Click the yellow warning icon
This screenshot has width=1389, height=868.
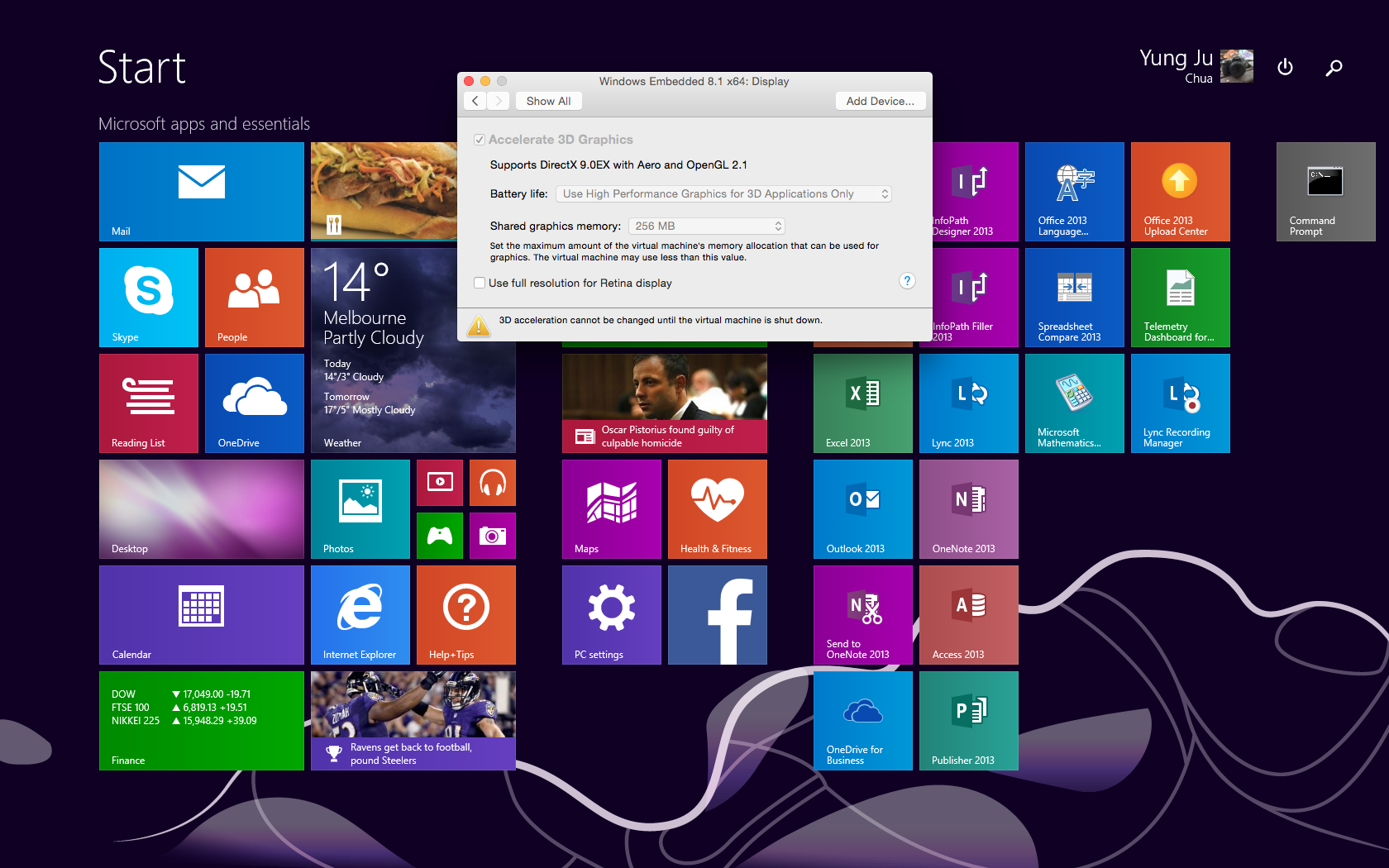[x=479, y=326]
